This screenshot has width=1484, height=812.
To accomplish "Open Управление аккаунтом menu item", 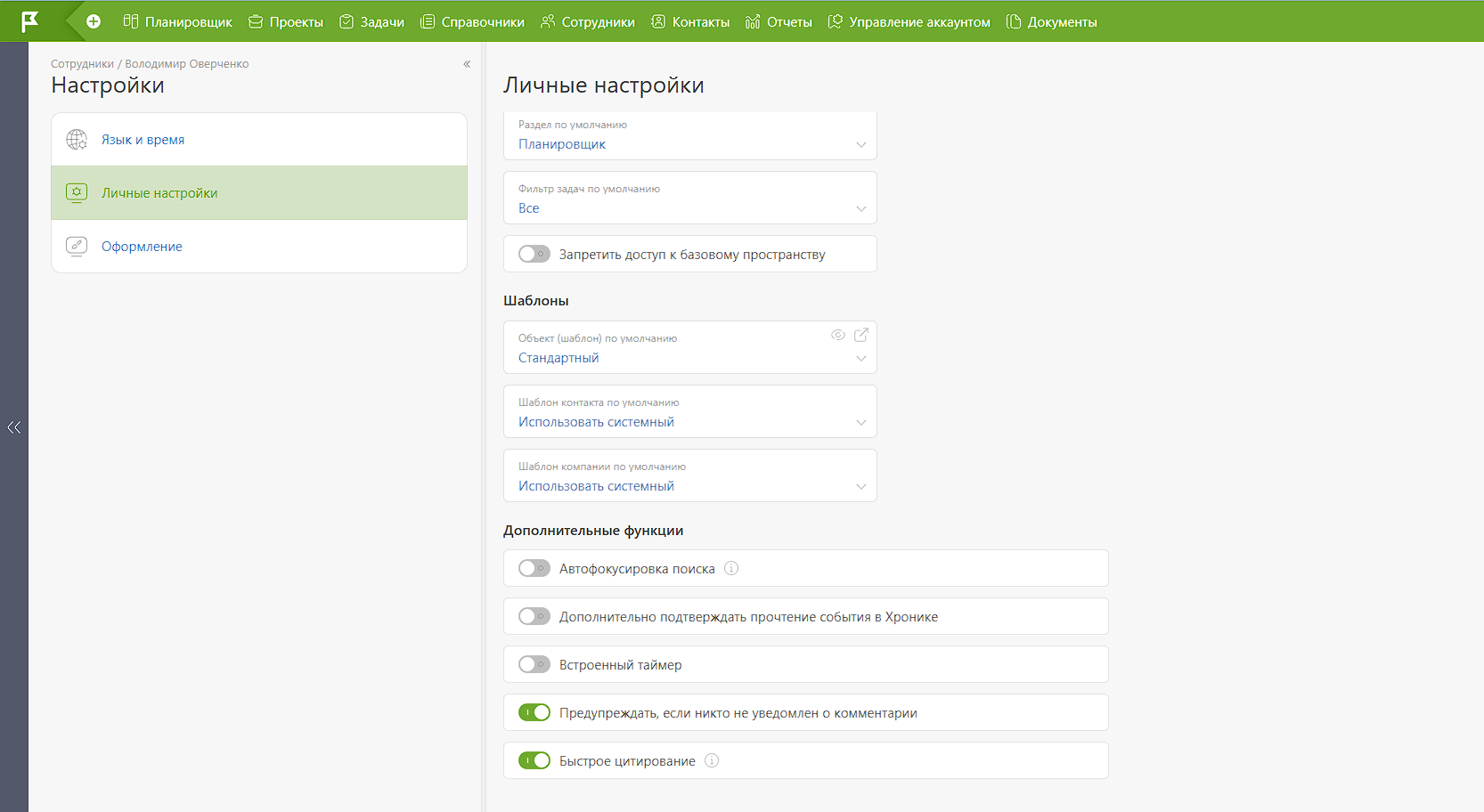I will click(909, 21).
